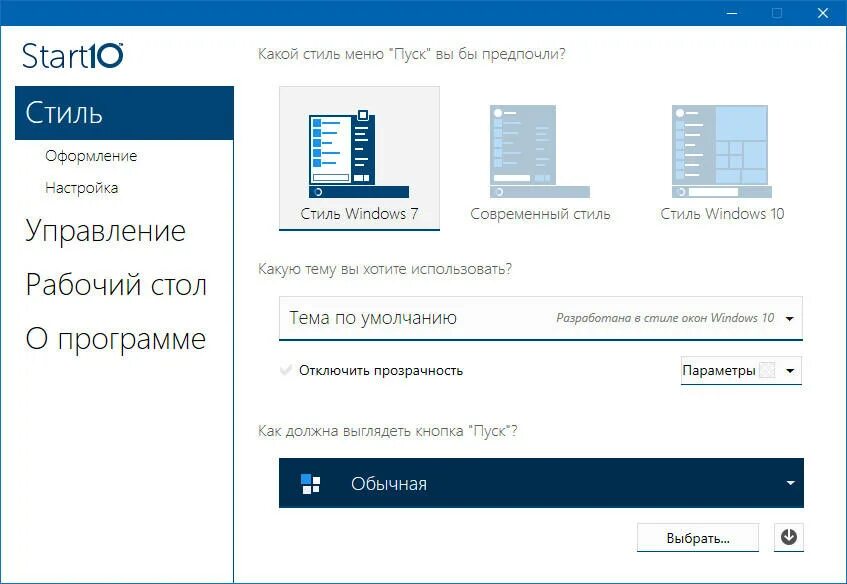The image size is (847, 584).
Task: Click the gray checkmark beside Отключить прозрачность
Action: pos(287,370)
